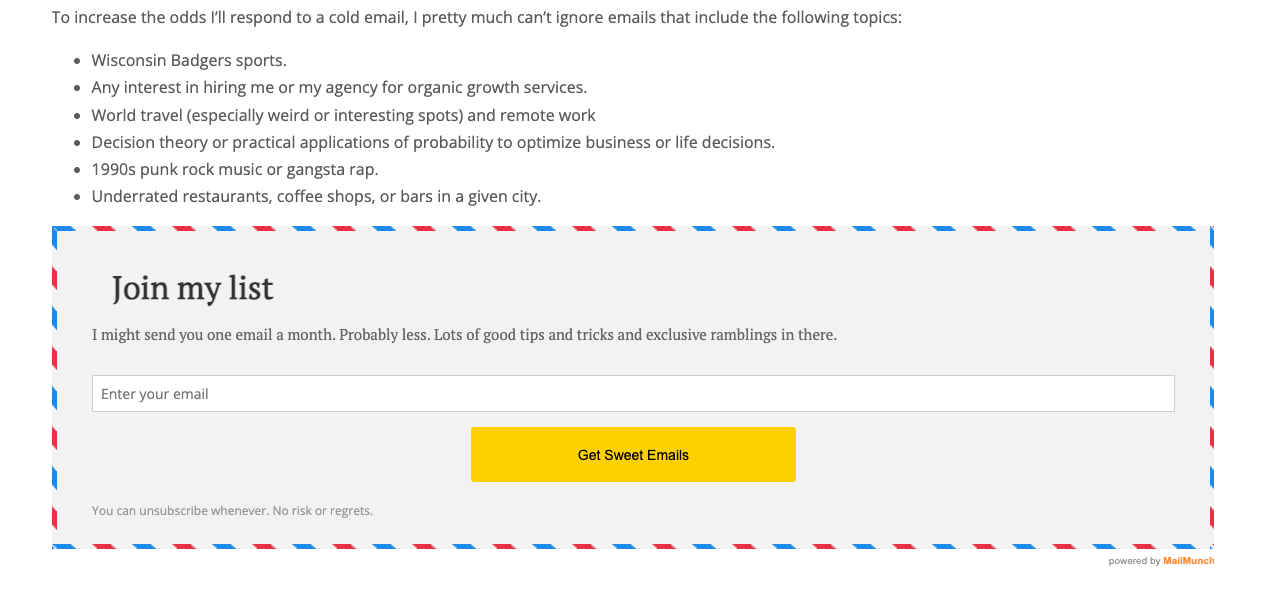Click the bullet dot before Underrated restaurants
The image size is (1267, 615).
77,196
